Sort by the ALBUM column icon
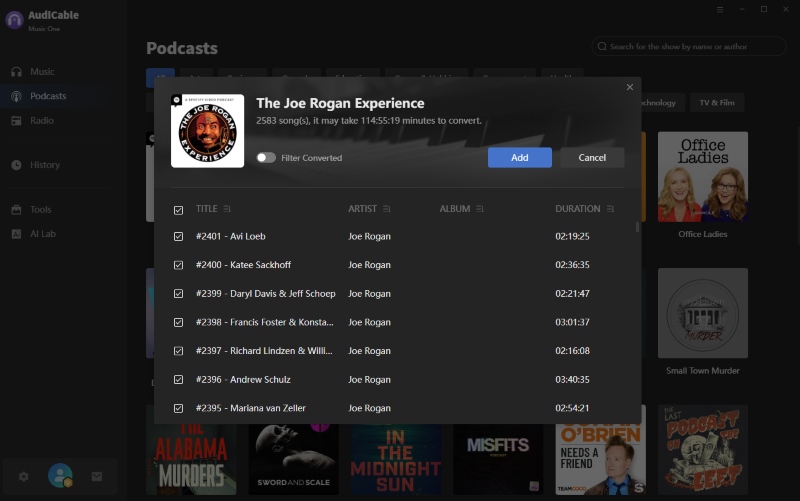The width and height of the screenshot is (800, 501). [x=480, y=209]
